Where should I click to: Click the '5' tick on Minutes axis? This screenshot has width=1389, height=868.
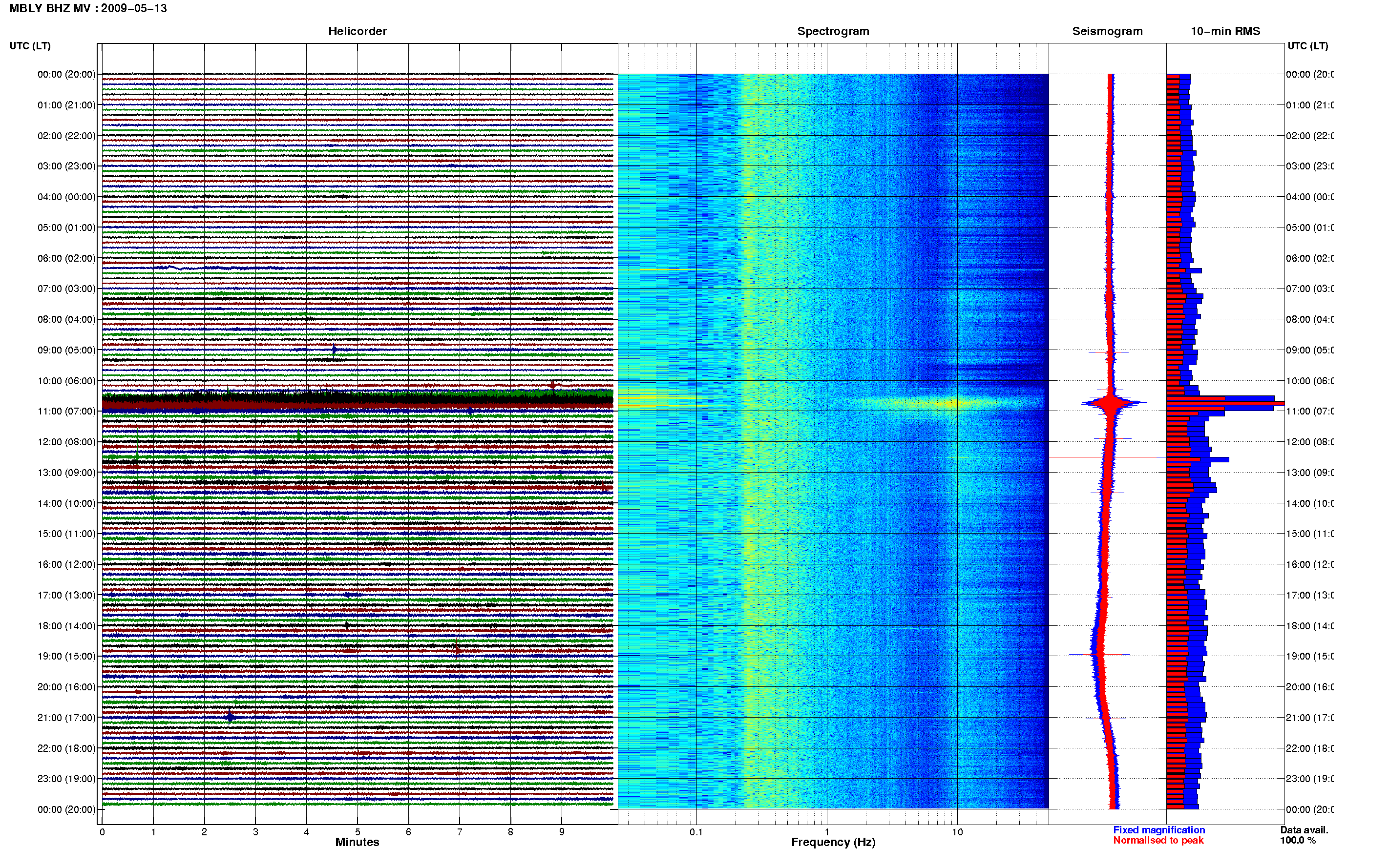pos(358,832)
